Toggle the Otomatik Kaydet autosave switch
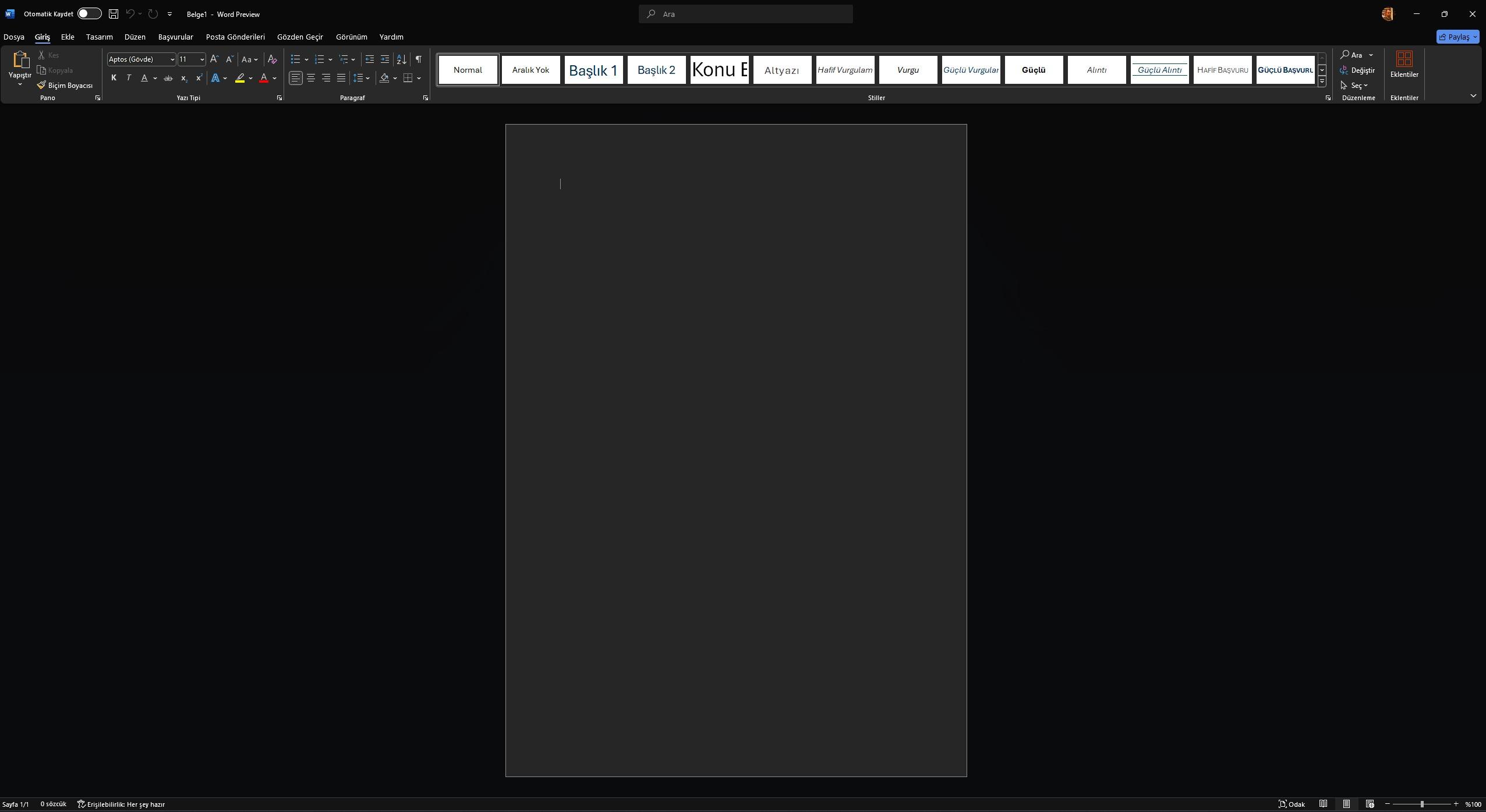Screen dimensions: 1486x812 coord(89,14)
